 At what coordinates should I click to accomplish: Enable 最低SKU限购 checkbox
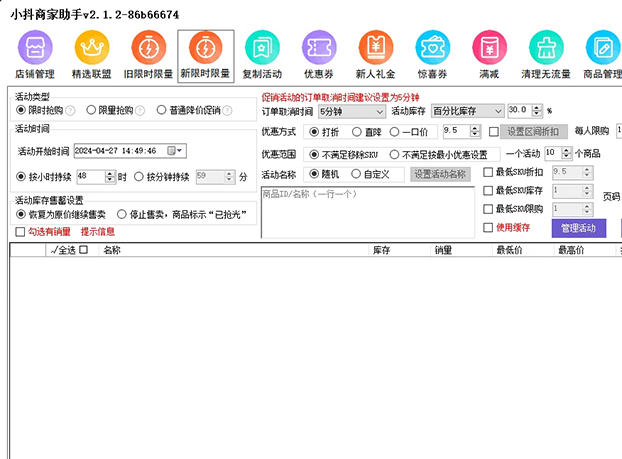(x=488, y=209)
